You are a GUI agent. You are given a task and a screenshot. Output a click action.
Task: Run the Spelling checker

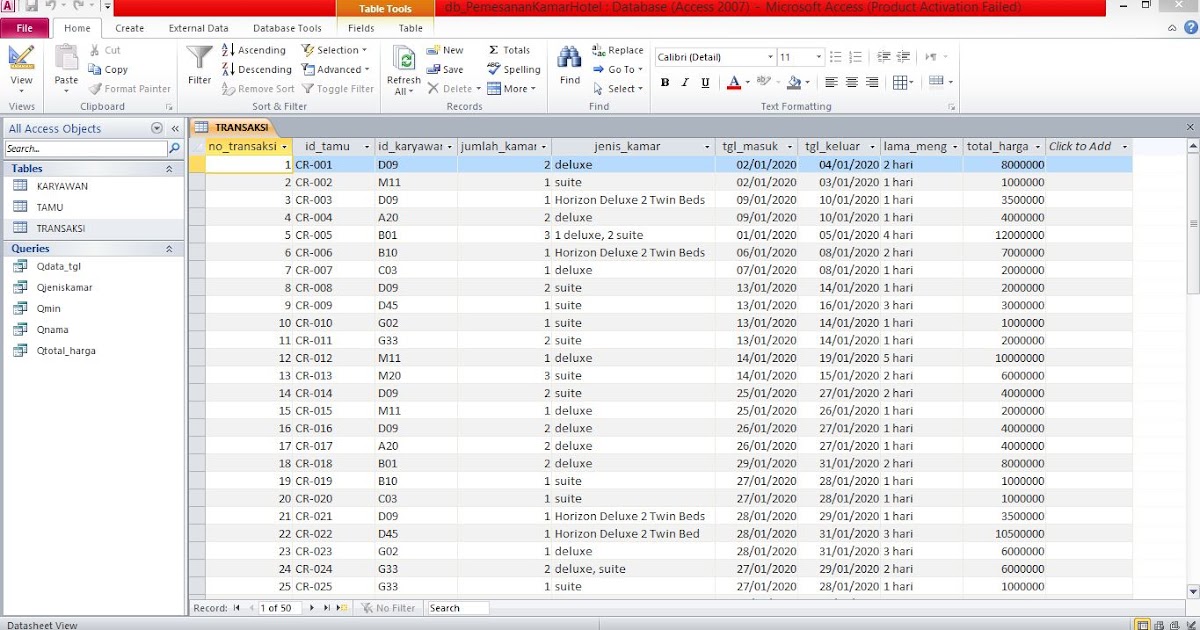pyautogui.click(x=513, y=69)
